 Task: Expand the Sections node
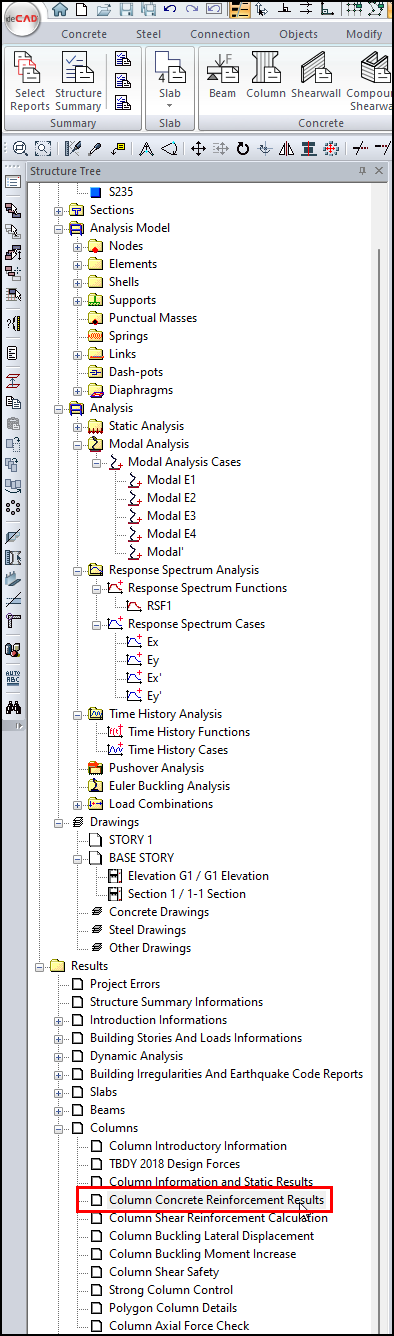[59, 210]
